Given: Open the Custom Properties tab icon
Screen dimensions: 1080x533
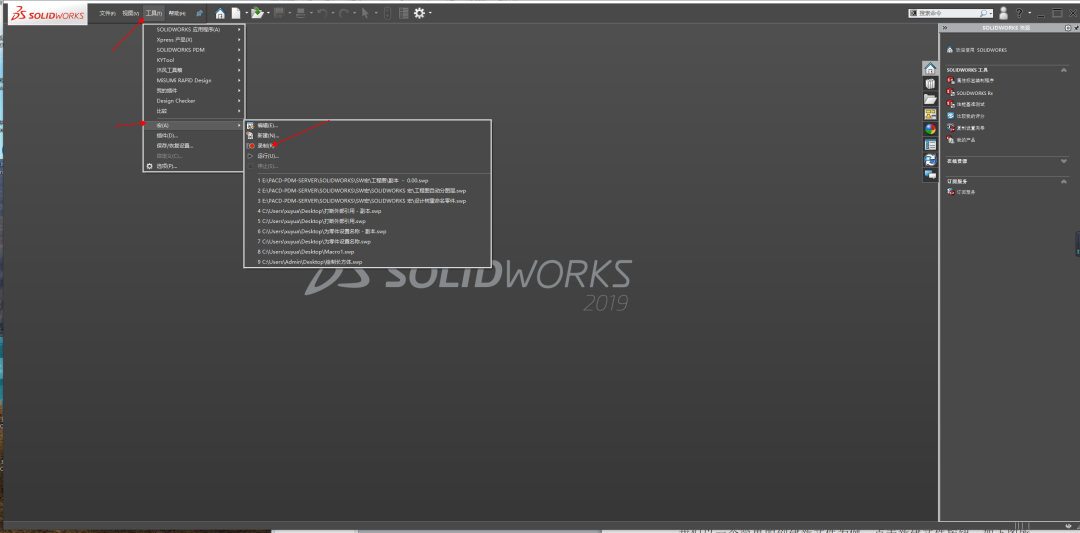Looking at the screenshot, I should click(930, 145).
